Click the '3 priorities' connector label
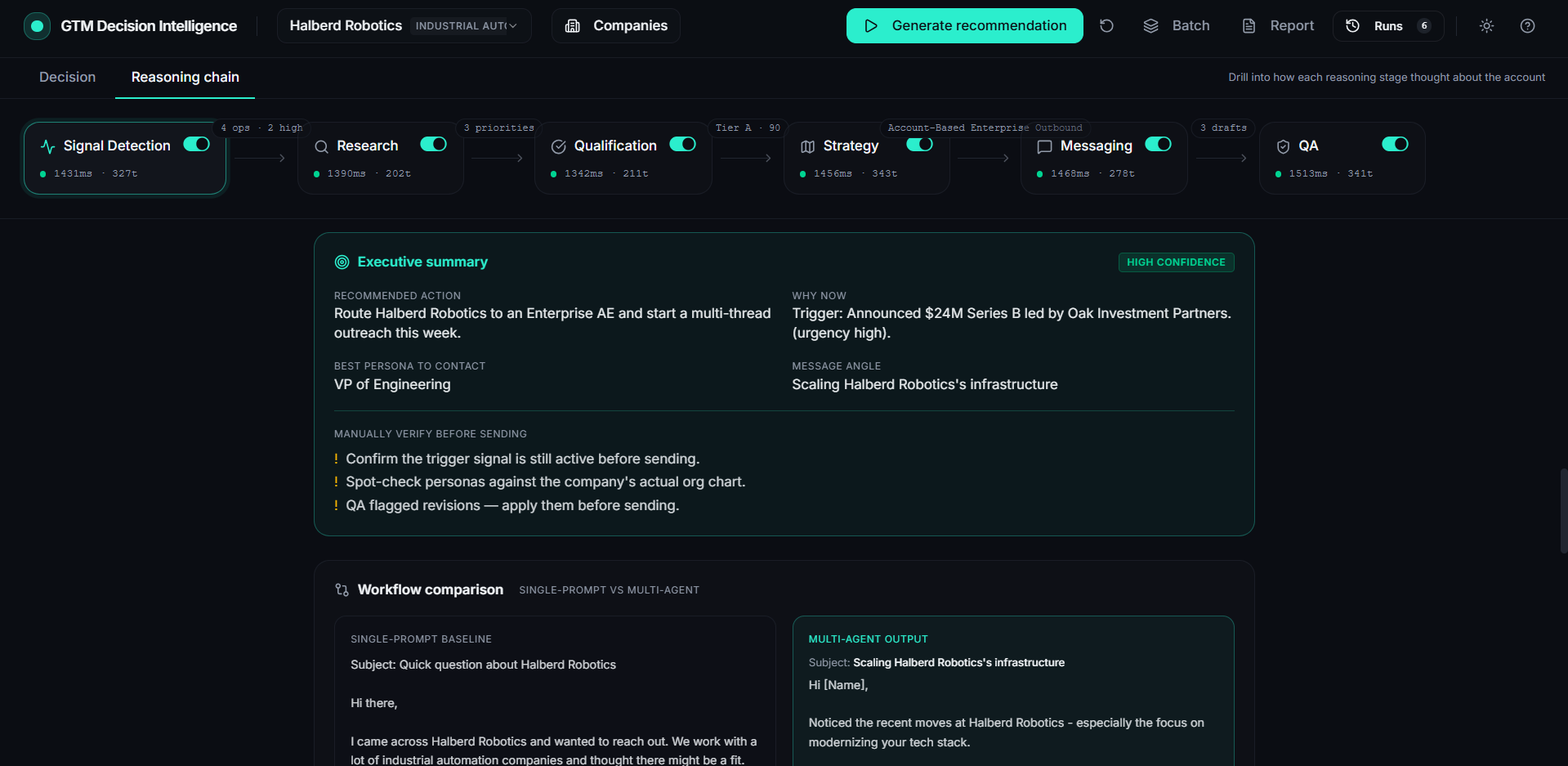The width and height of the screenshot is (1568, 766). [x=498, y=128]
